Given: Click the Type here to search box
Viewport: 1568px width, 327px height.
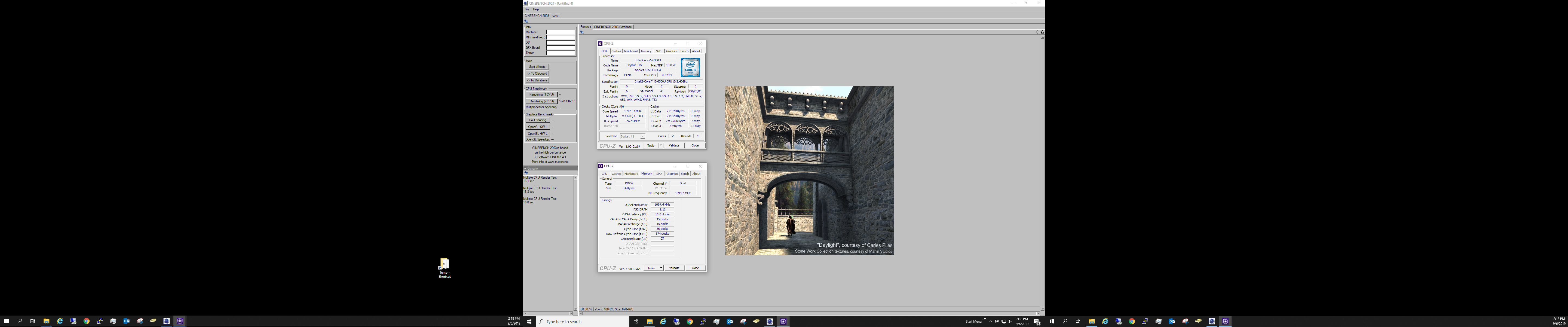Looking at the screenshot, I should [x=583, y=322].
